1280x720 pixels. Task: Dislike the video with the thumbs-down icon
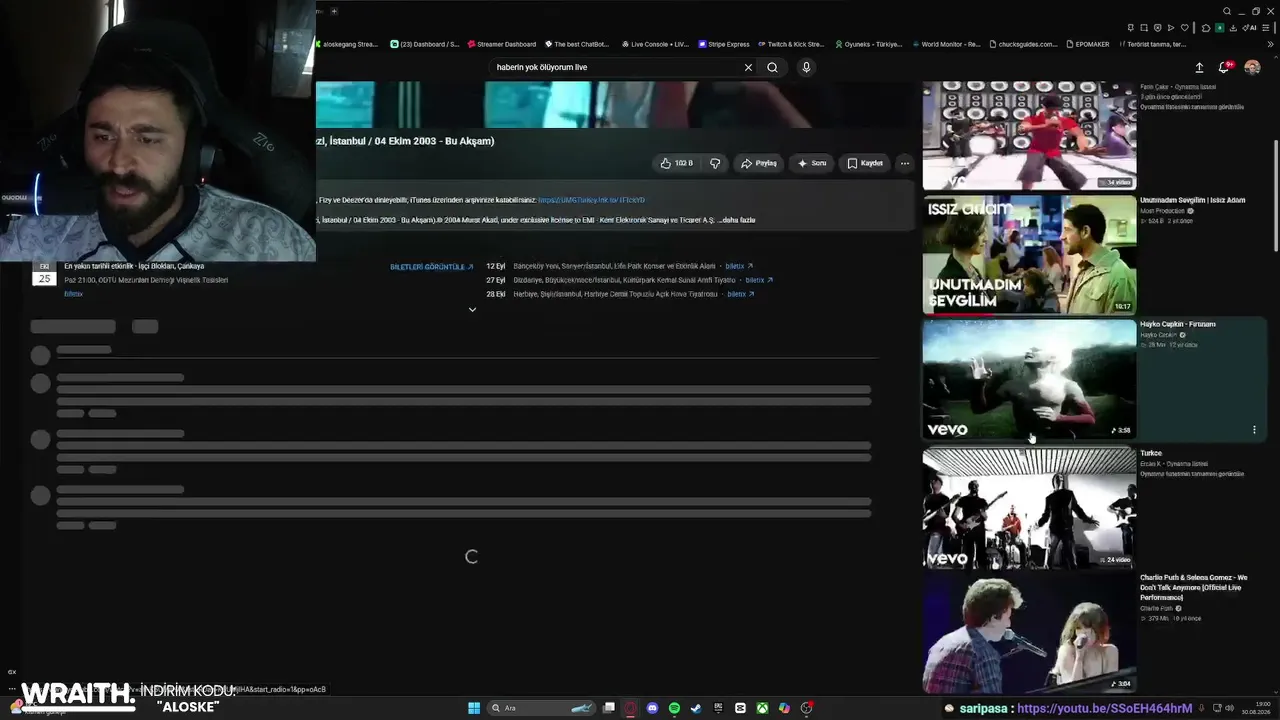point(715,163)
